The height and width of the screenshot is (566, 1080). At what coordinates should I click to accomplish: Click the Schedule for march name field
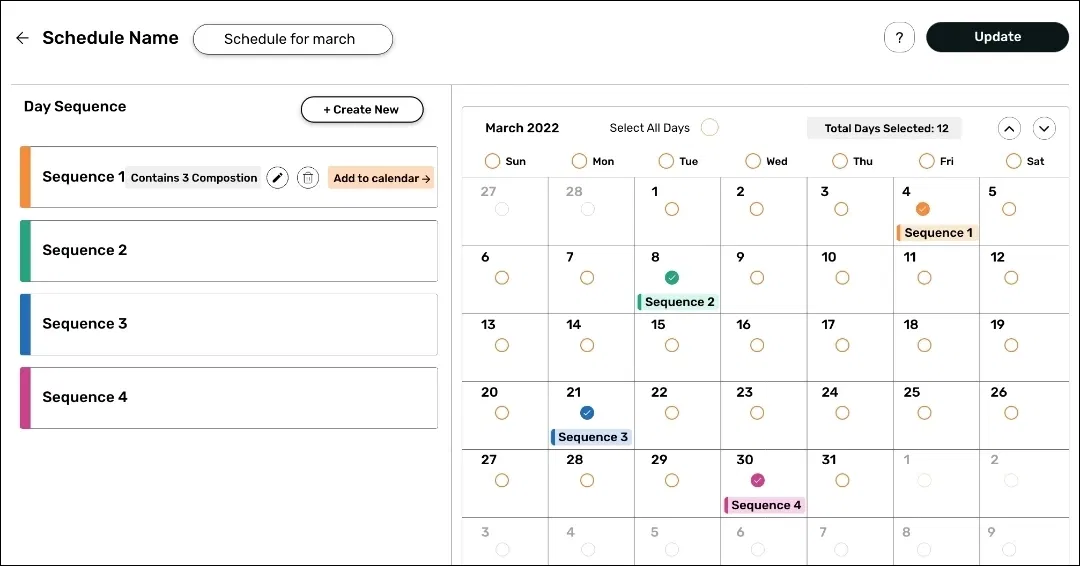tap(292, 39)
